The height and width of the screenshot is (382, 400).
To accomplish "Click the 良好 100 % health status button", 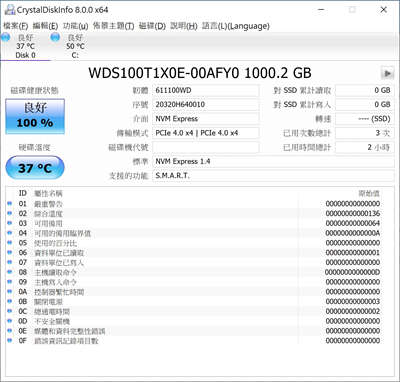I will [35, 117].
